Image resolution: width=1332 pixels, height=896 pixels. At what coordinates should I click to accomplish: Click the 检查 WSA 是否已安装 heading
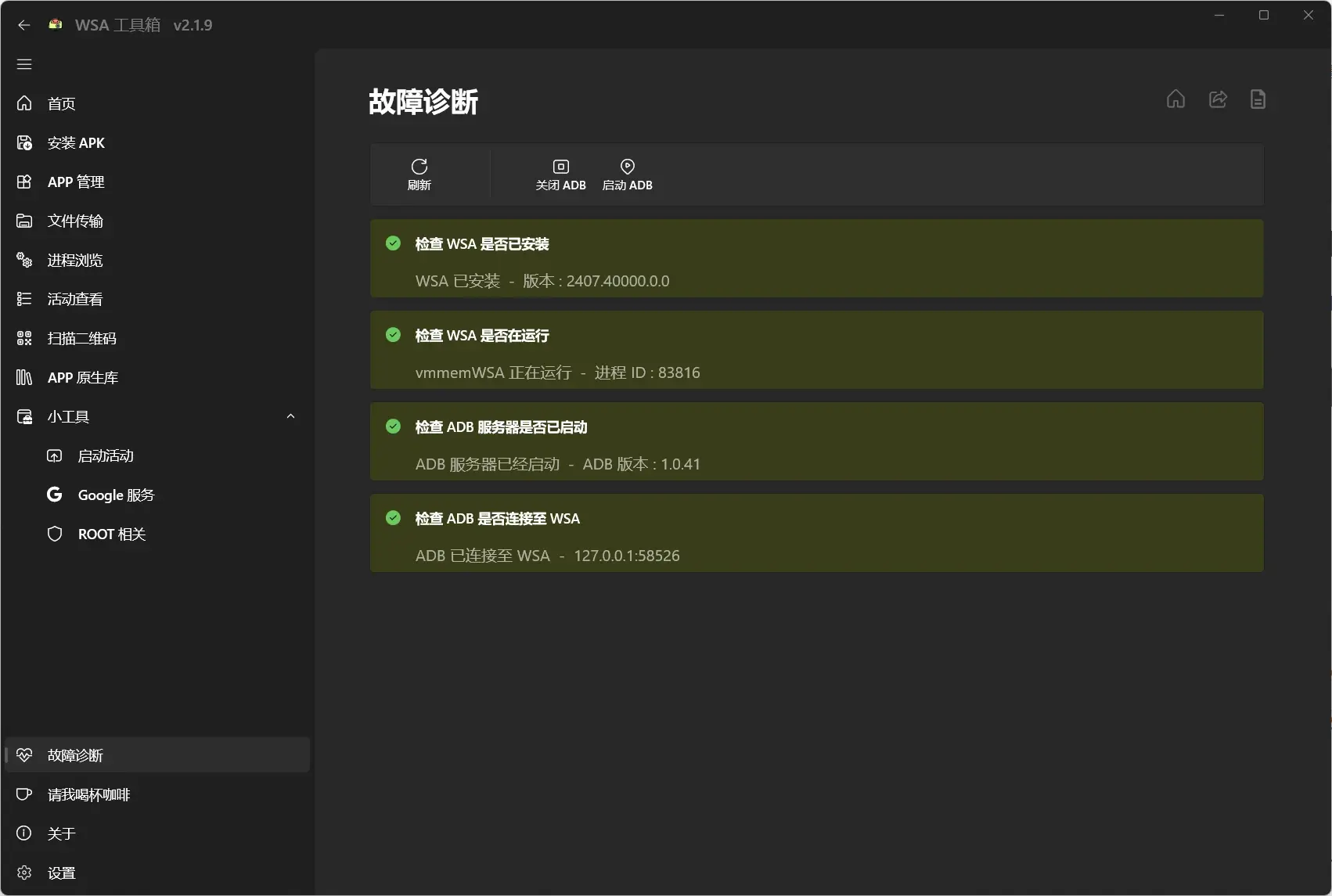pyautogui.click(x=482, y=244)
